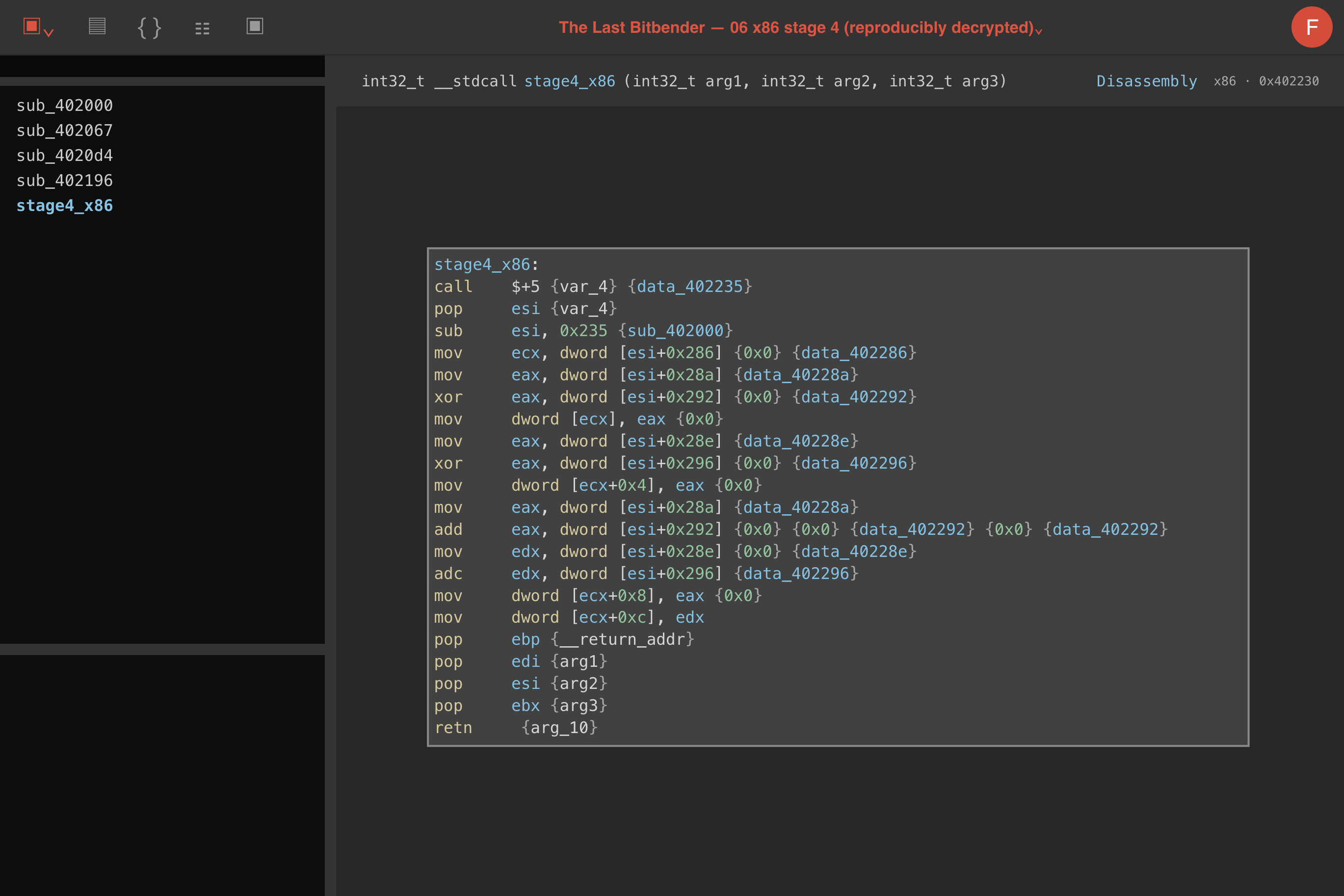This screenshot has height=896, width=1344.
Task: Click 'dword [ecx+0x8], eax' operand
Action: tap(607, 595)
